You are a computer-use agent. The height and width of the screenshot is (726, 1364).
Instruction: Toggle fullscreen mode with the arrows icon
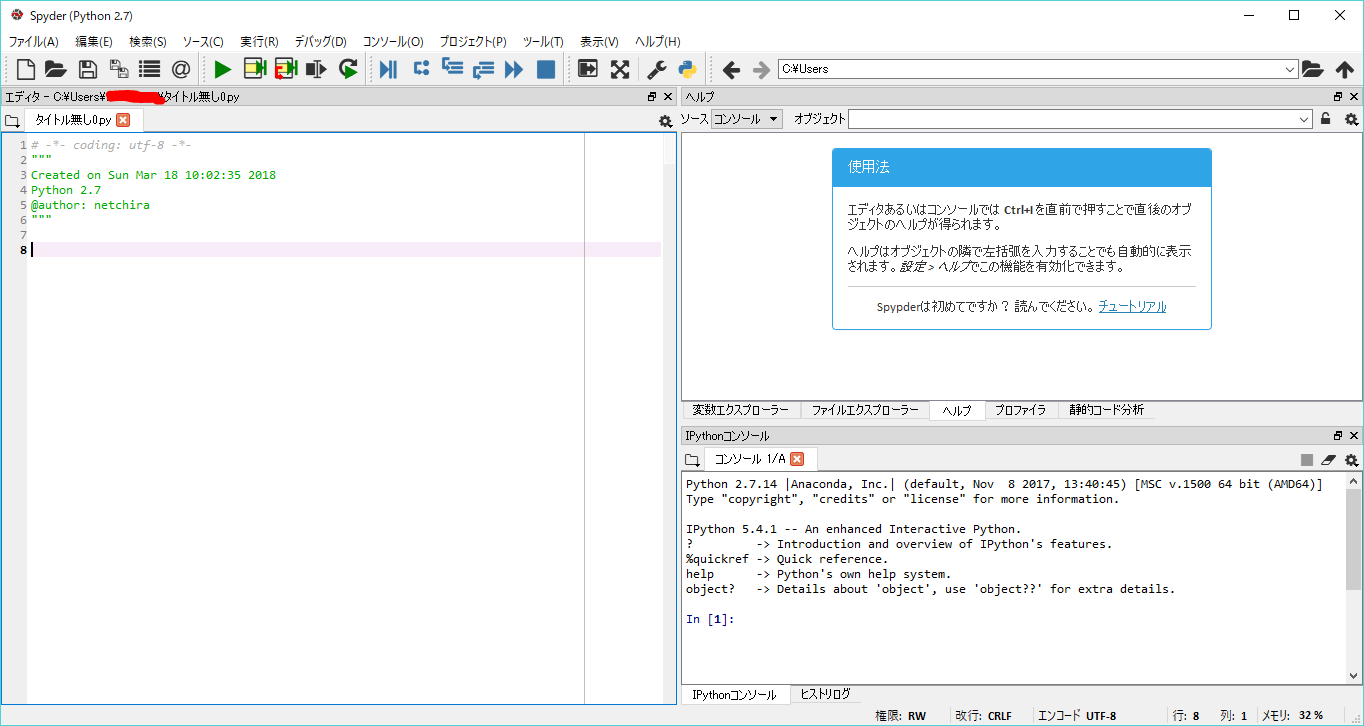click(x=620, y=69)
